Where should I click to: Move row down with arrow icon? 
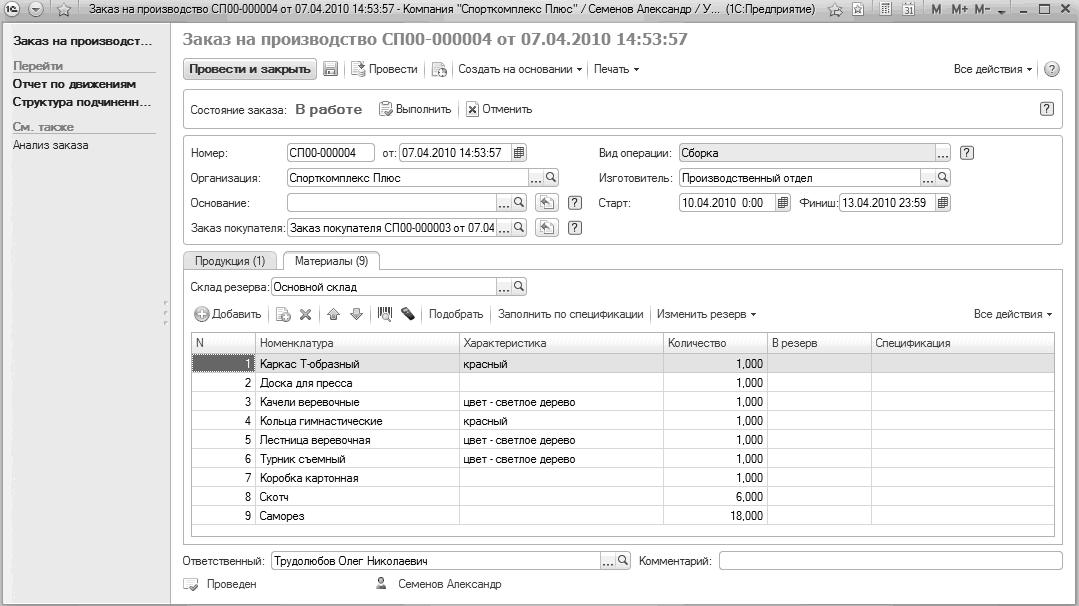(x=356, y=314)
